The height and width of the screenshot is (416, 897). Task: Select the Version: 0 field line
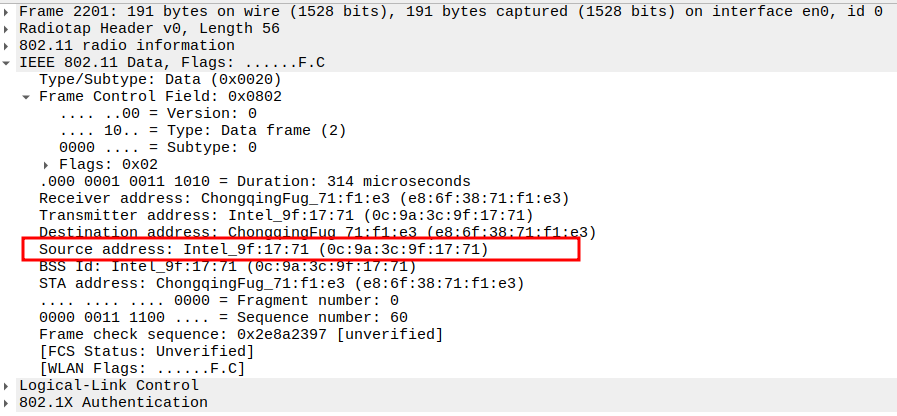[x=158, y=114]
